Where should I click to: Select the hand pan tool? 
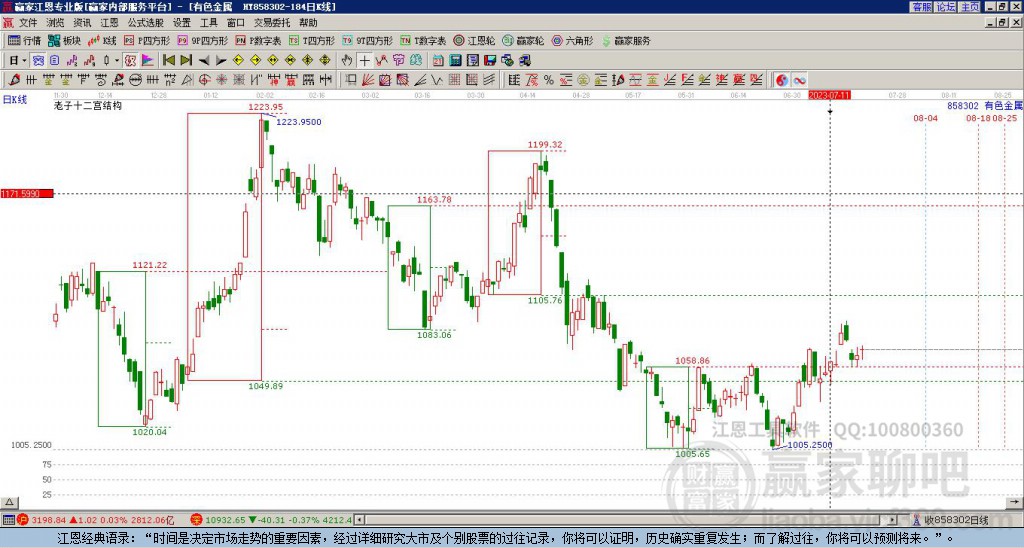point(347,60)
